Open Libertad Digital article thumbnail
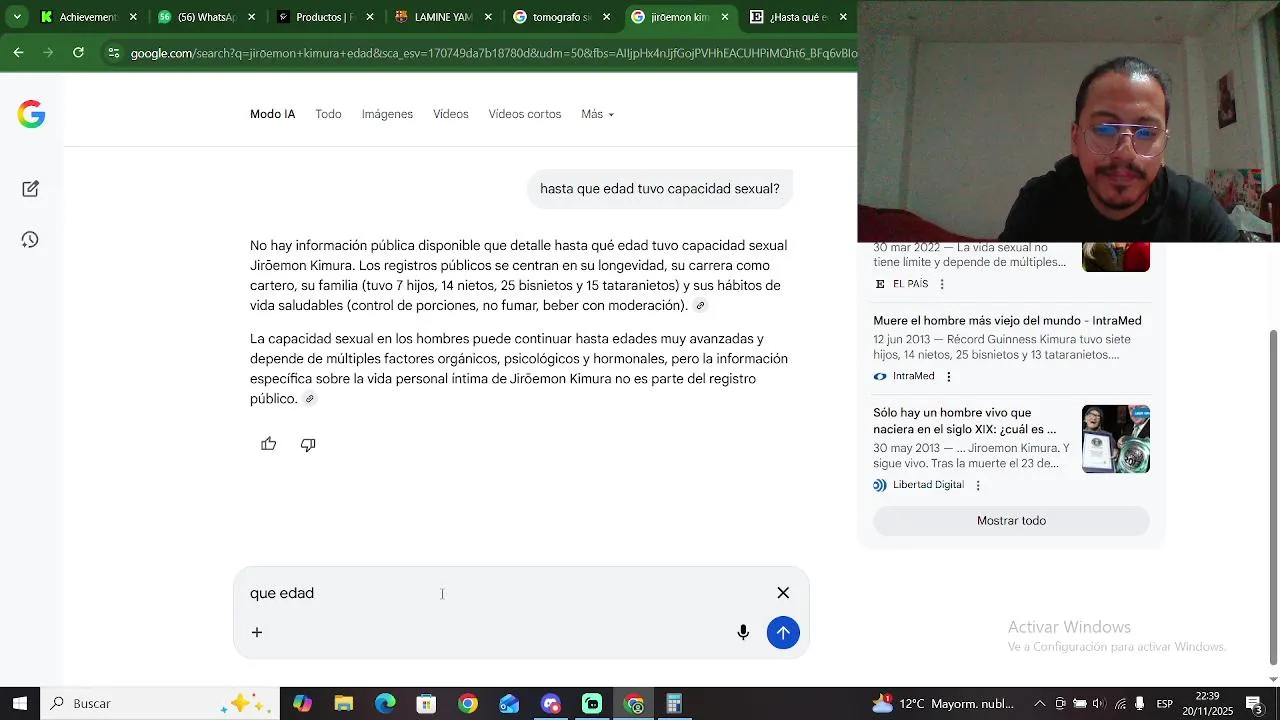Viewport: 1280px width, 720px height. pos(1116,439)
